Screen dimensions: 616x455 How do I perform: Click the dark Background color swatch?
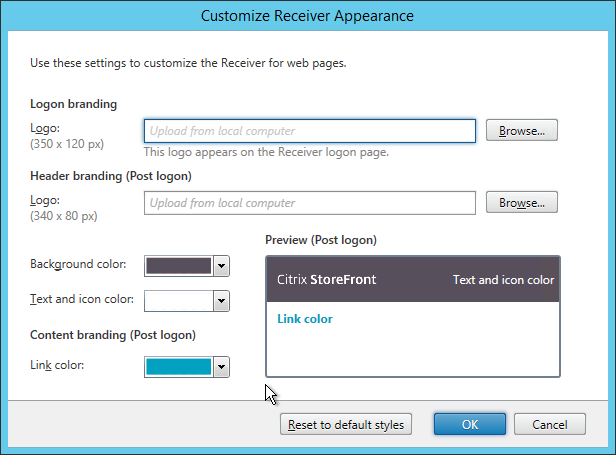pyautogui.click(x=179, y=265)
